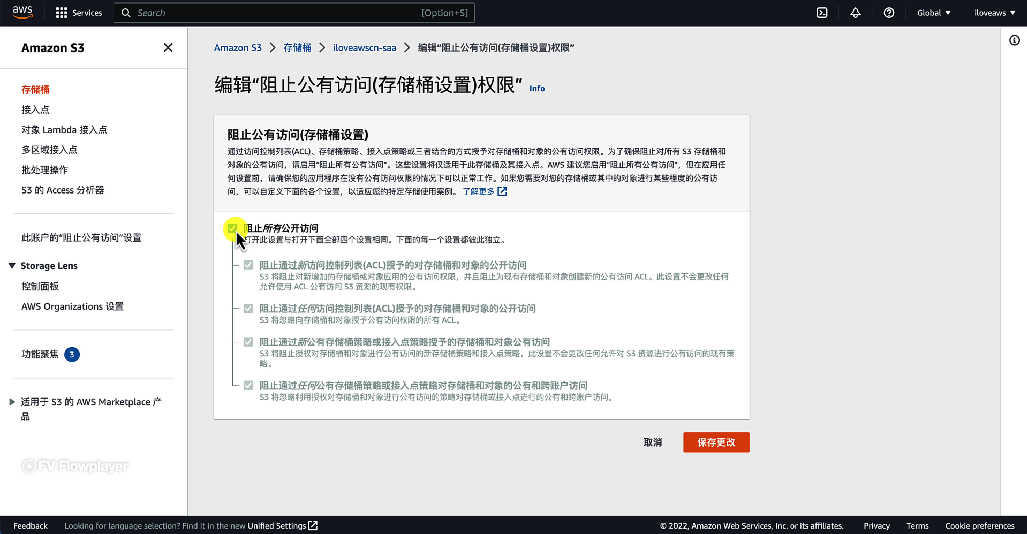The height and width of the screenshot is (534, 1027).
Task: Open Storage Lens 控制面板
Action: tap(40, 286)
